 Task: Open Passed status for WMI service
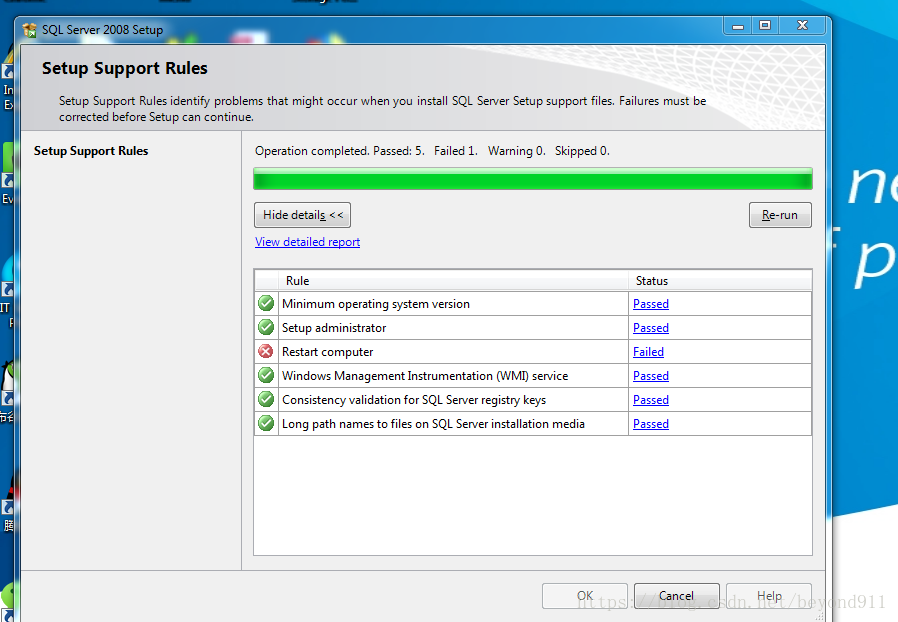[x=651, y=376]
